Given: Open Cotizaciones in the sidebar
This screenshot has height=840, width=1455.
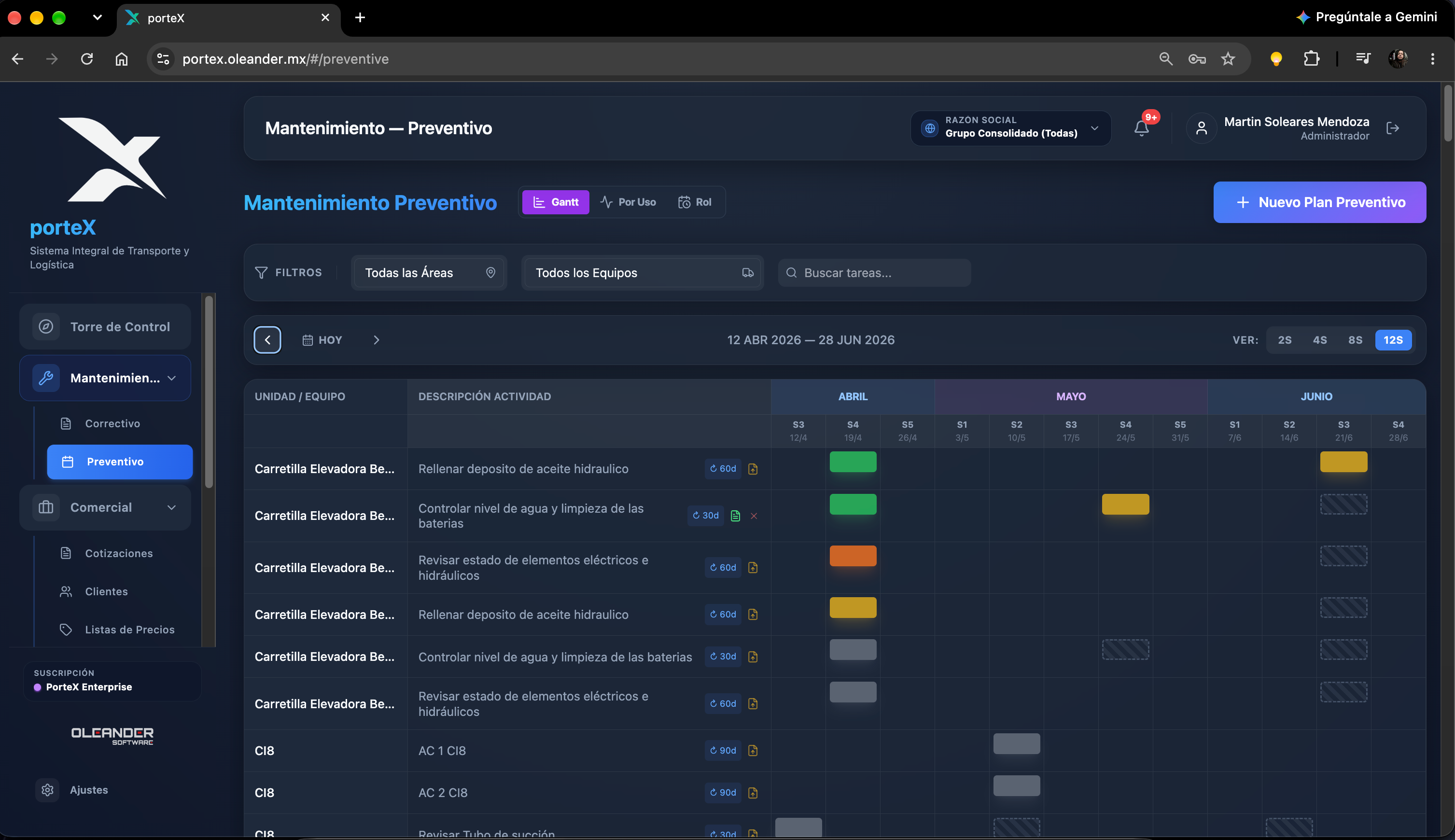Looking at the screenshot, I should 119,553.
